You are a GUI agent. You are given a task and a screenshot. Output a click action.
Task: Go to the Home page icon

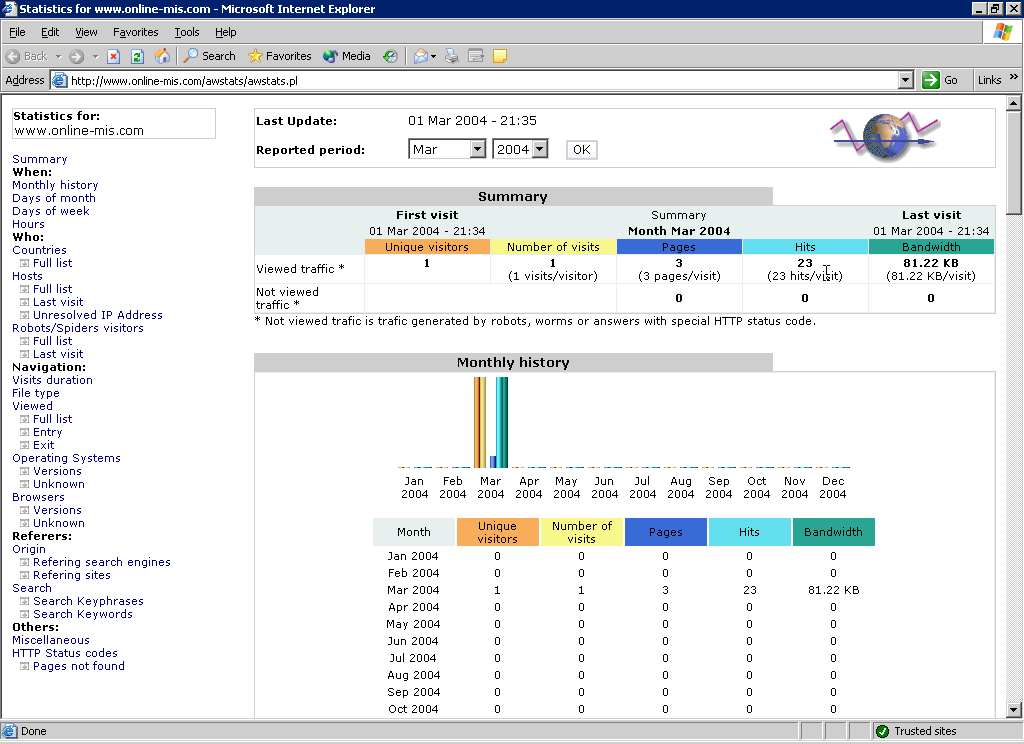pos(161,56)
